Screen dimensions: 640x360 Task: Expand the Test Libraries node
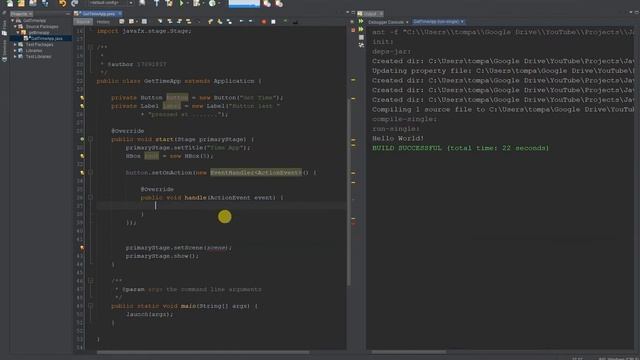pyautogui.click(x=16, y=57)
